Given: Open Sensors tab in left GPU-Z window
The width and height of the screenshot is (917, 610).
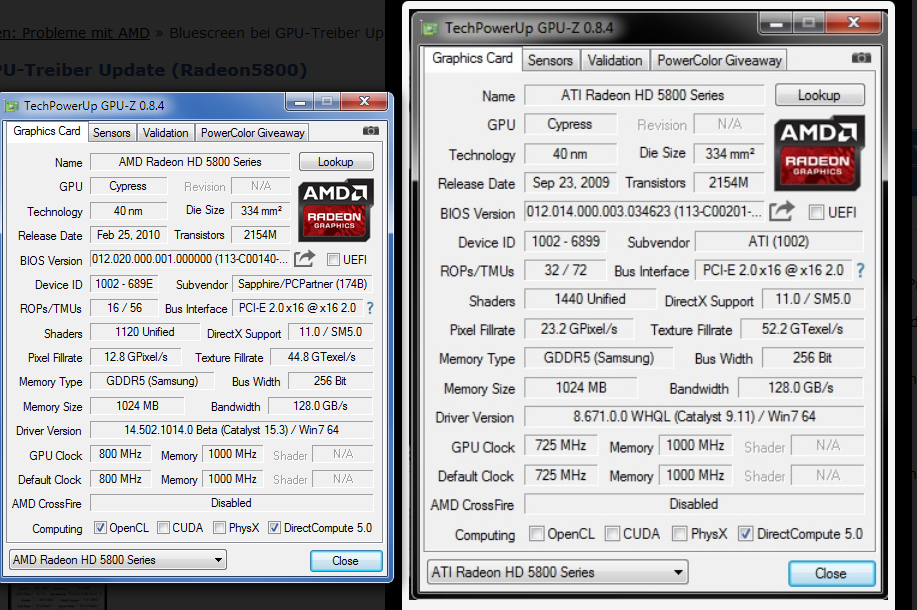Looking at the screenshot, I should point(112,133).
